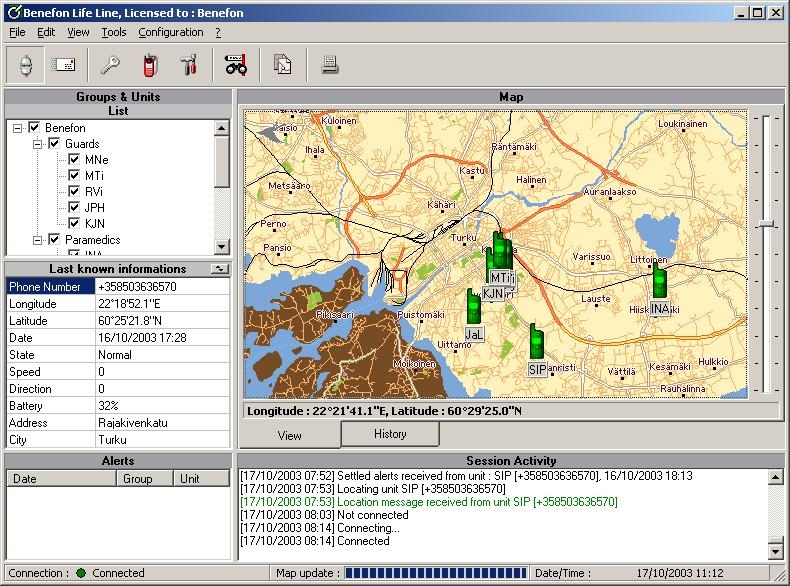Viewport: 790px width, 586px height.
Task: Open the File menu
Action: pos(17,32)
